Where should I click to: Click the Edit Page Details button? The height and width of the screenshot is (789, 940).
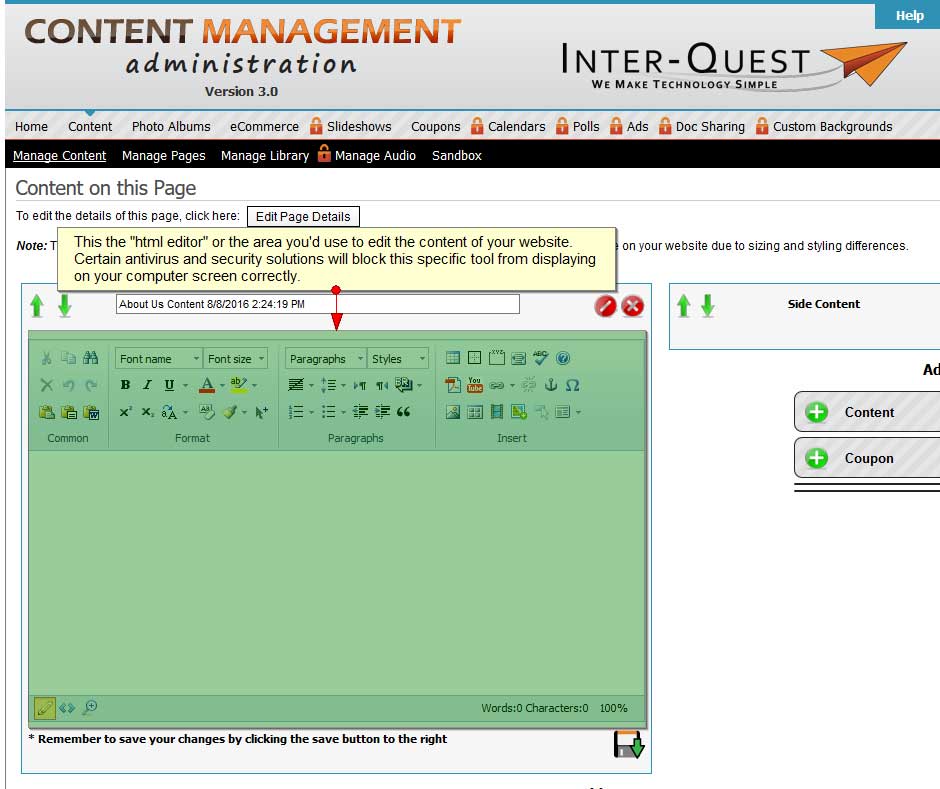pos(303,216)
